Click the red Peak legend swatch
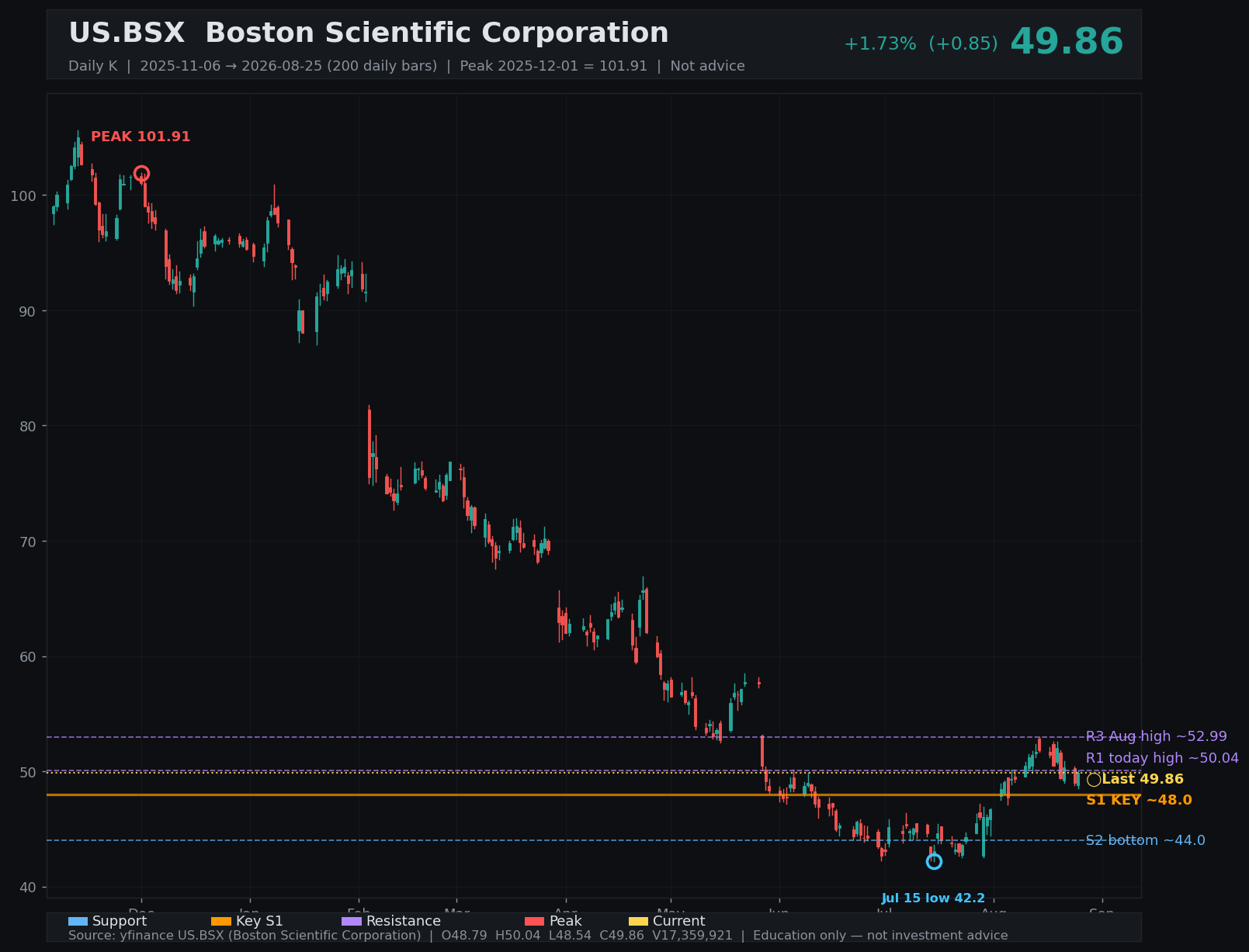1249x952 pixels. [535, 921]
